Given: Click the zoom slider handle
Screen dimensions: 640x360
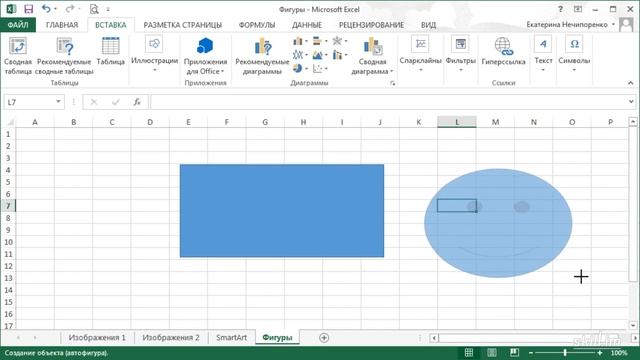Looking at the screenshot, I should (565, 353).
